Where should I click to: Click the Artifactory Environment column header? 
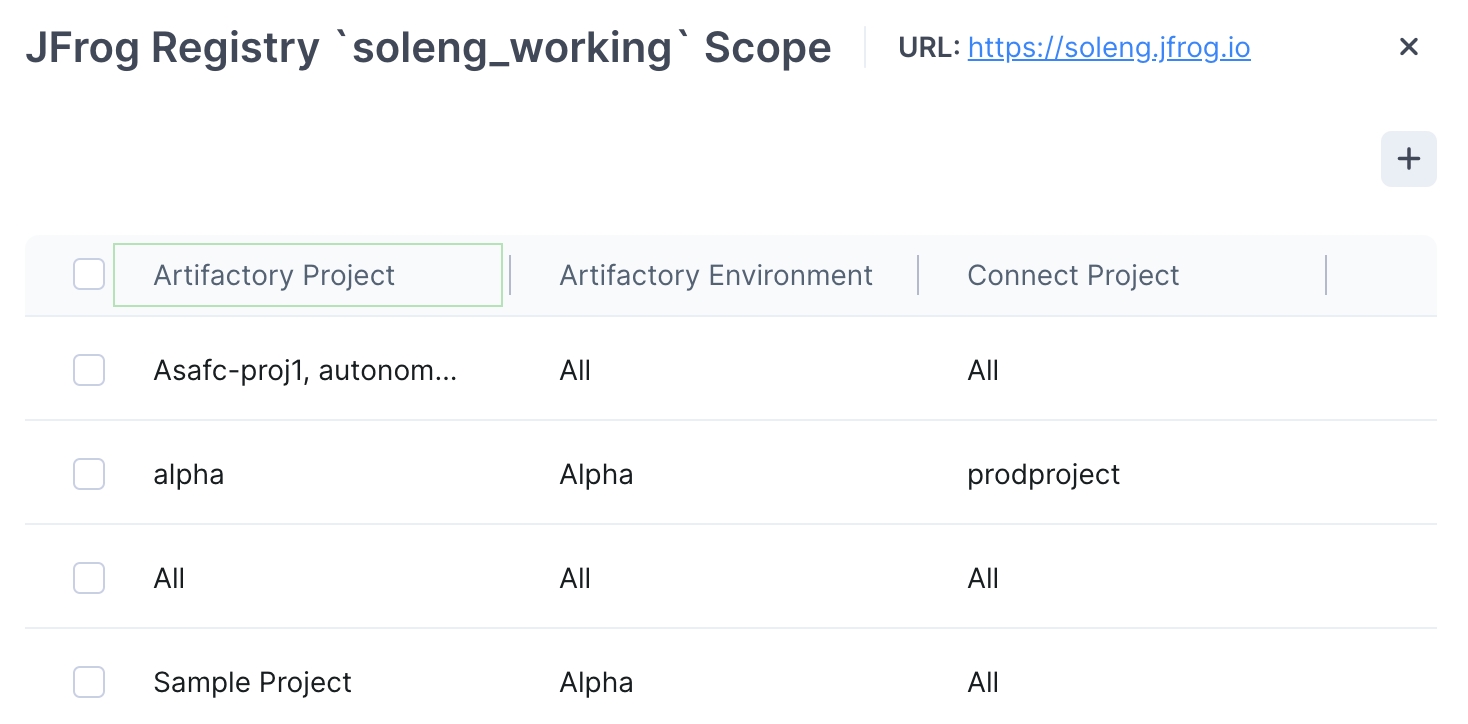tap(716, 275)
